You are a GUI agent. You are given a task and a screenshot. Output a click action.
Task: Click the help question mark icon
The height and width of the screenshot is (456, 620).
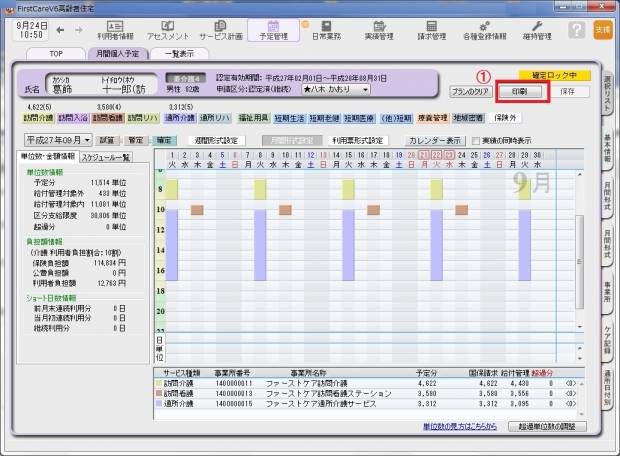pos(575,28)
